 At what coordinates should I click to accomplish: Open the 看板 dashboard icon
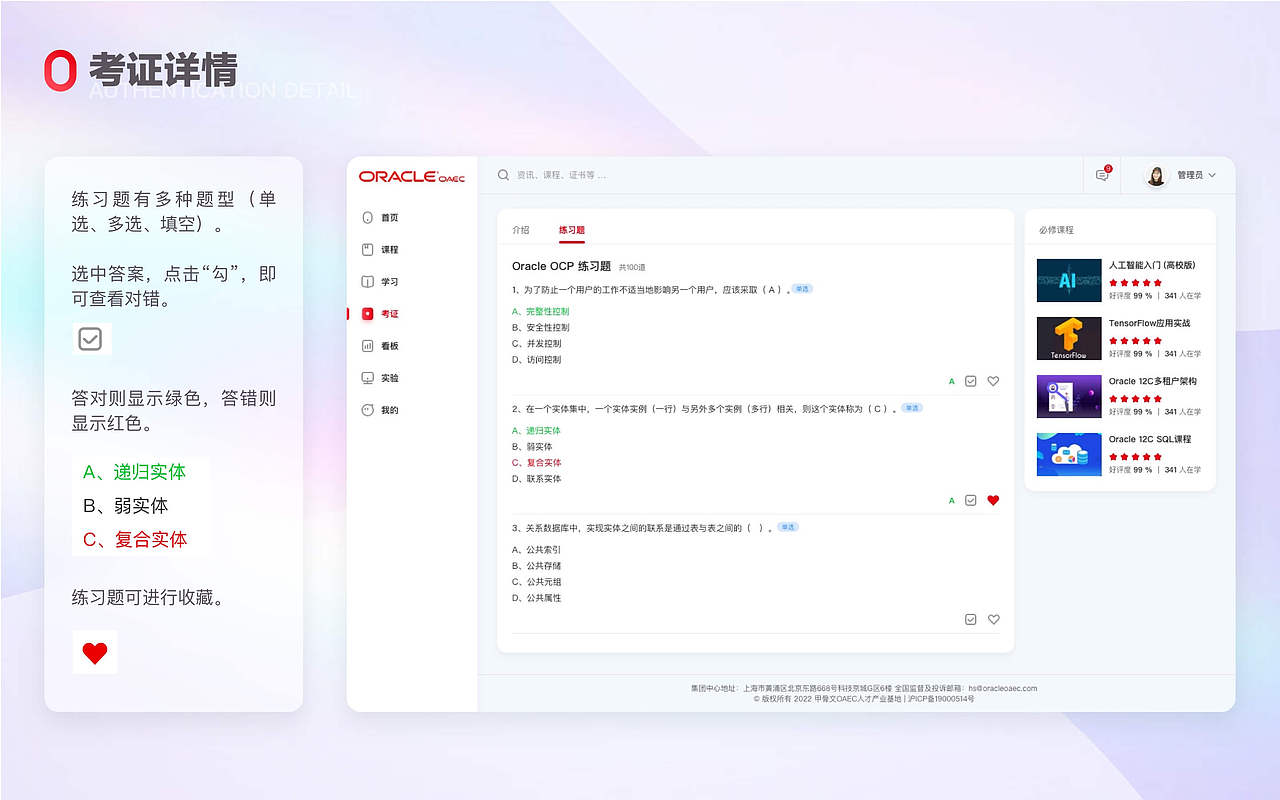369,346
